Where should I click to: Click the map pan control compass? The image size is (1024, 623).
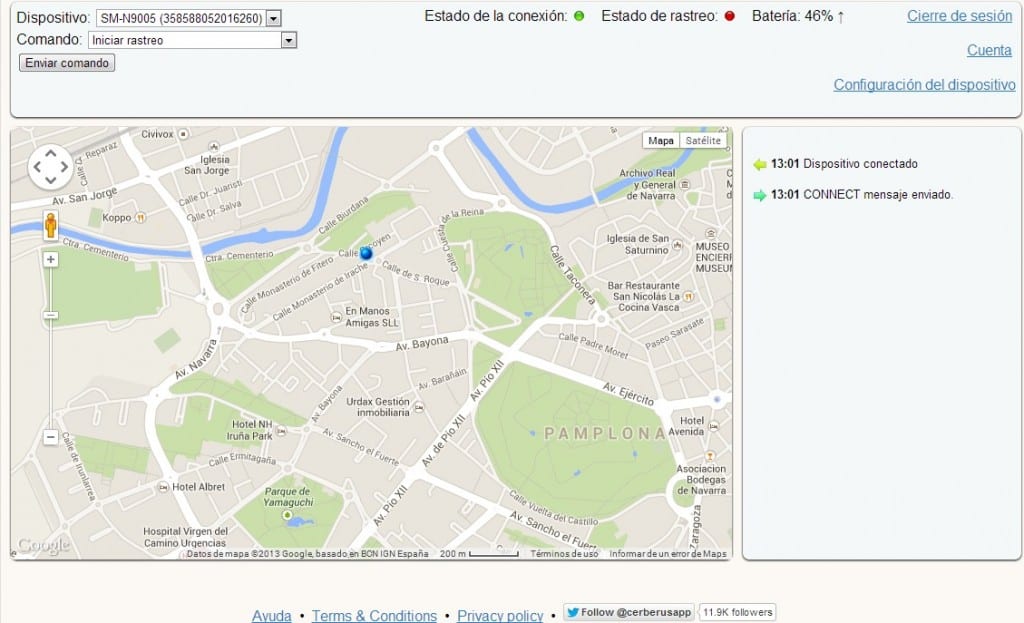coord(50,167)
